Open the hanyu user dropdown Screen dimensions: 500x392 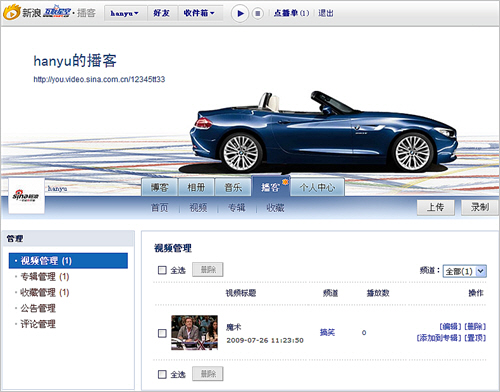(125, 13)
